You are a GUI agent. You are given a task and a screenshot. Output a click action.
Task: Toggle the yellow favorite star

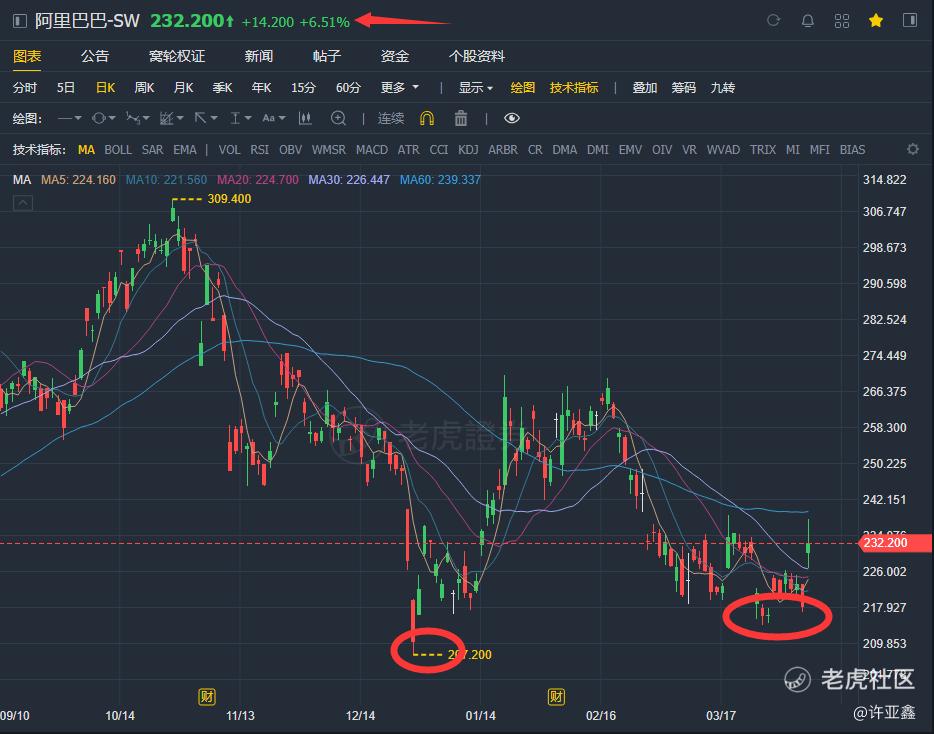click(x=876, y=21)
